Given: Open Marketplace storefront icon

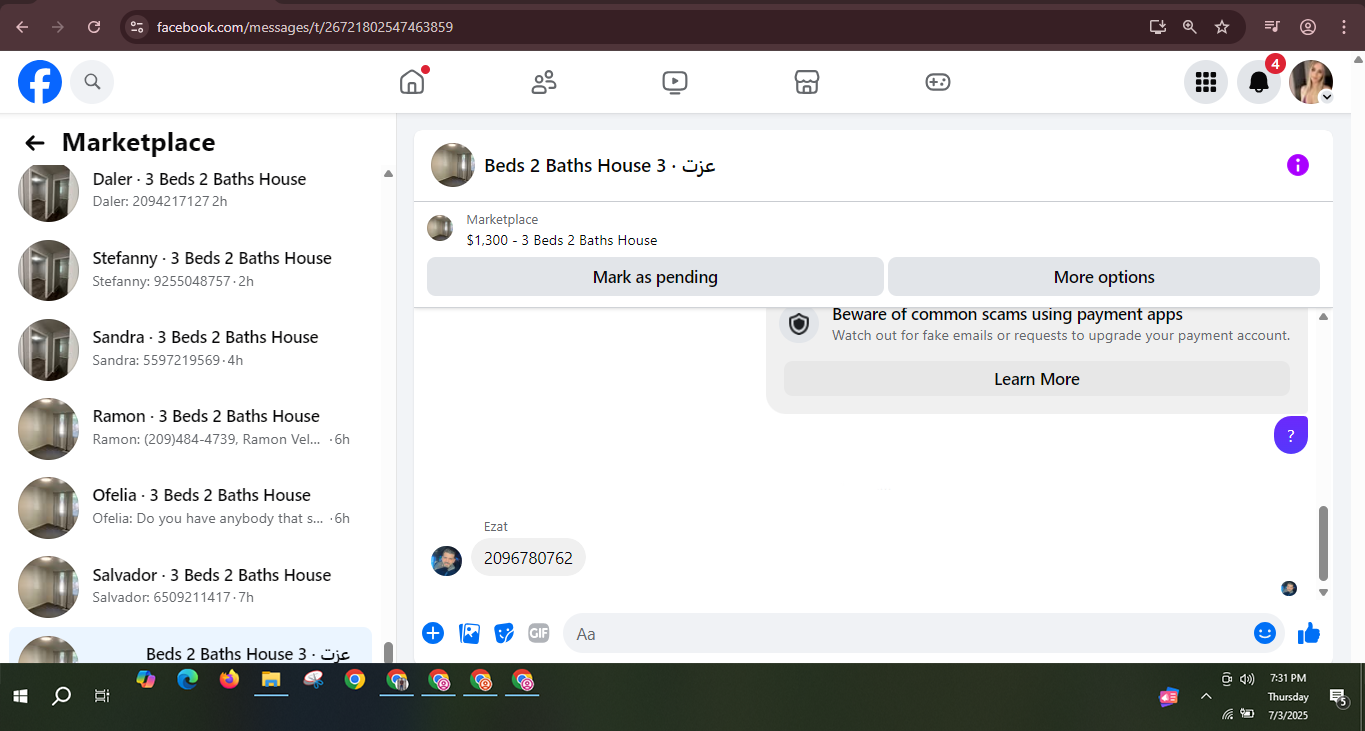Looking at the screenshot, I should pos(807,82).
